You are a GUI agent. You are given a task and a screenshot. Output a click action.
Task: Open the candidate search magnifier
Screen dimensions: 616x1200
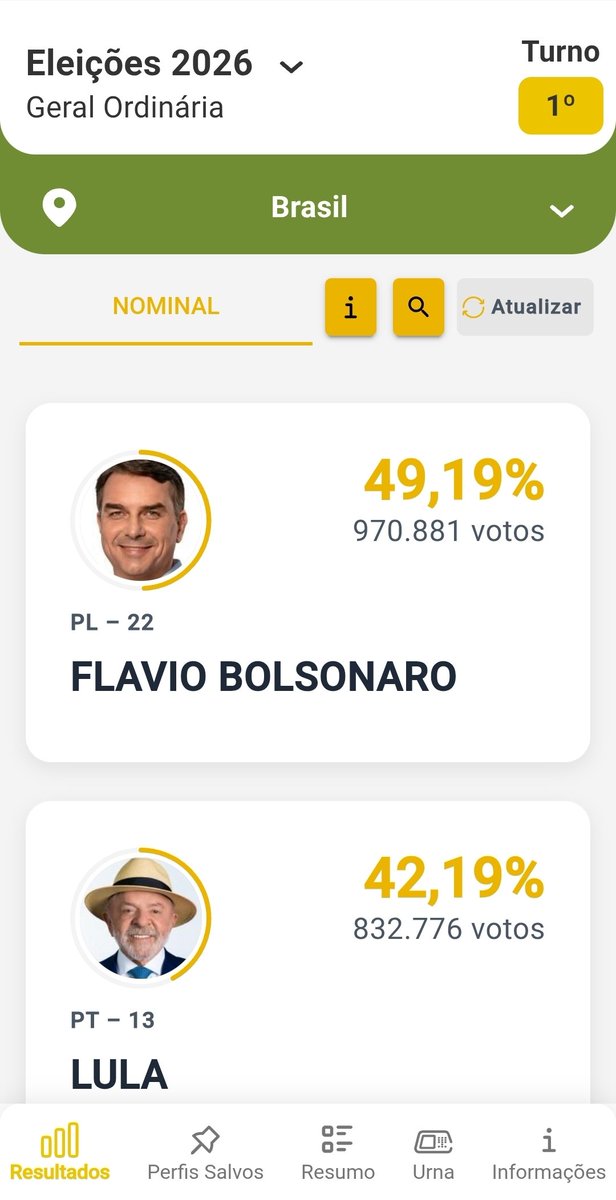click(x=418, y=307)
